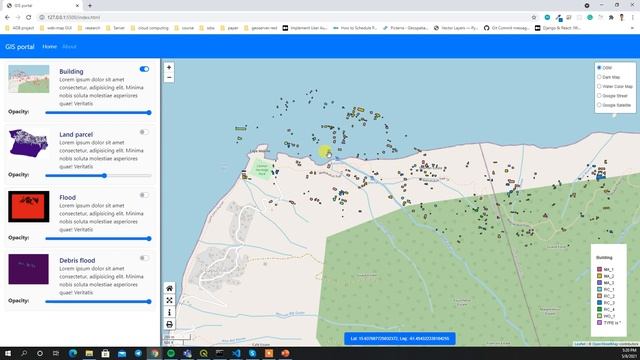Open Chrome three-dot menu

click(x=633, y=17)
